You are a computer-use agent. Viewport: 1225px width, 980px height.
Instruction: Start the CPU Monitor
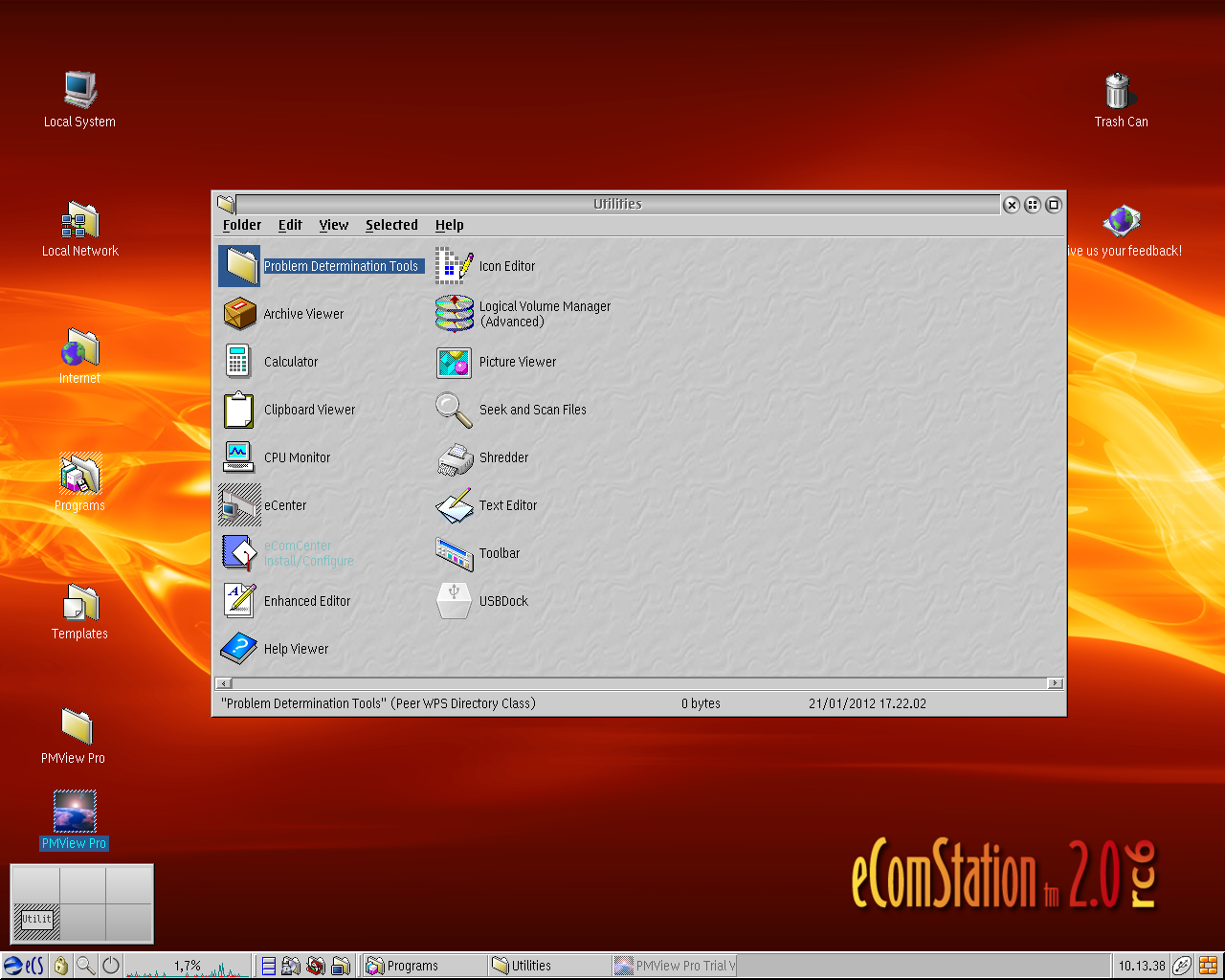(x=239, y=457)
